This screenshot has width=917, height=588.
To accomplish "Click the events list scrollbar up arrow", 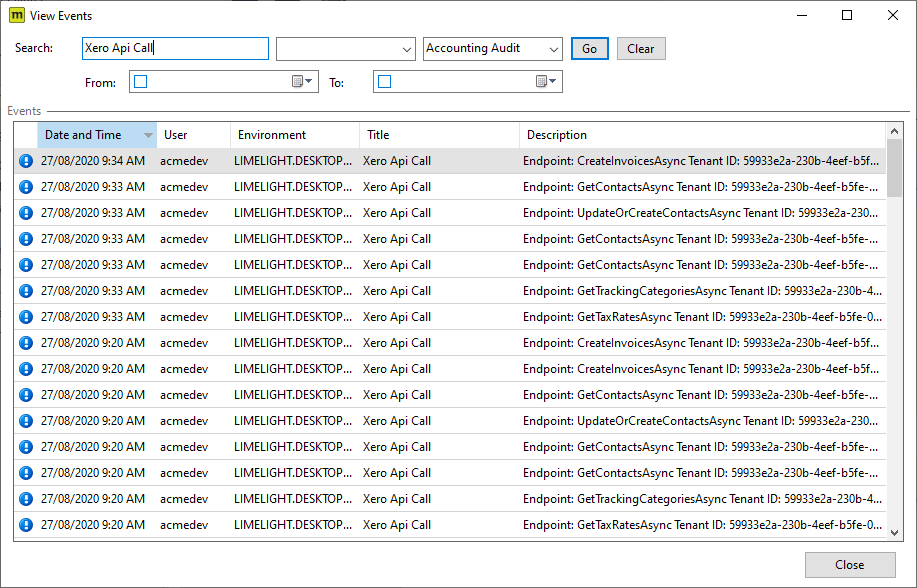I will pyautogui.click(x=894, y=131).
